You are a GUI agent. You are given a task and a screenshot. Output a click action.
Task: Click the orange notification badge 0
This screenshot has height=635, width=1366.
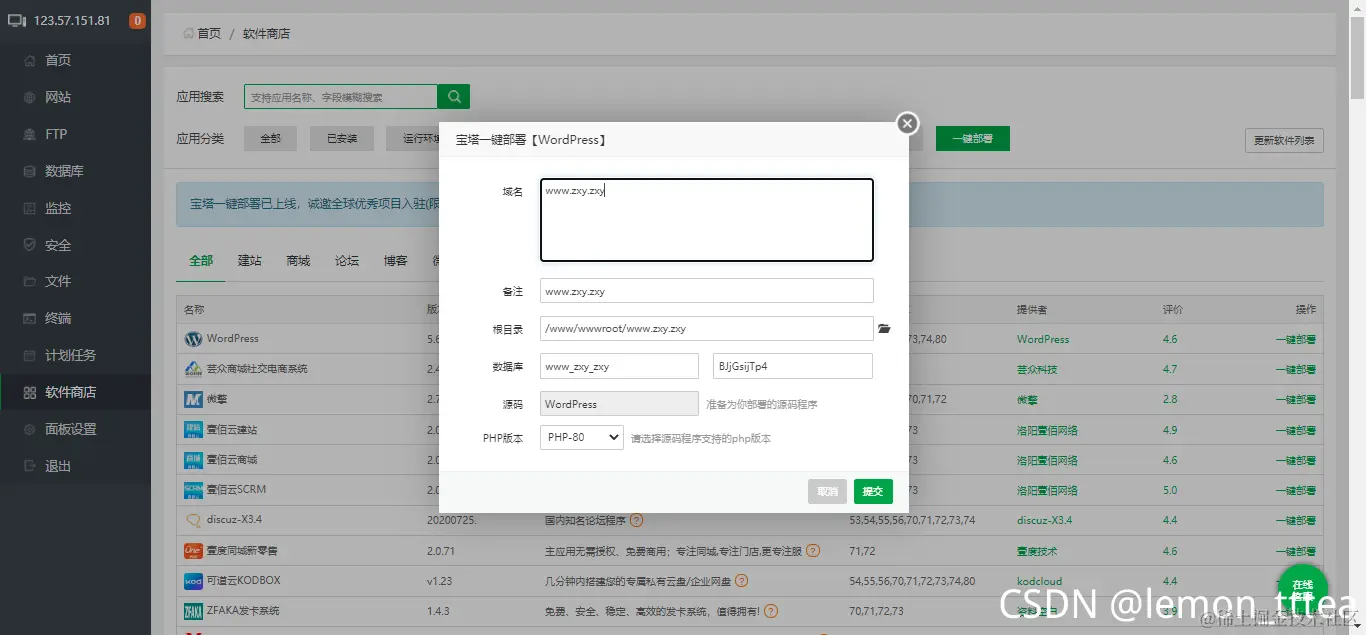tap(137, 20)
